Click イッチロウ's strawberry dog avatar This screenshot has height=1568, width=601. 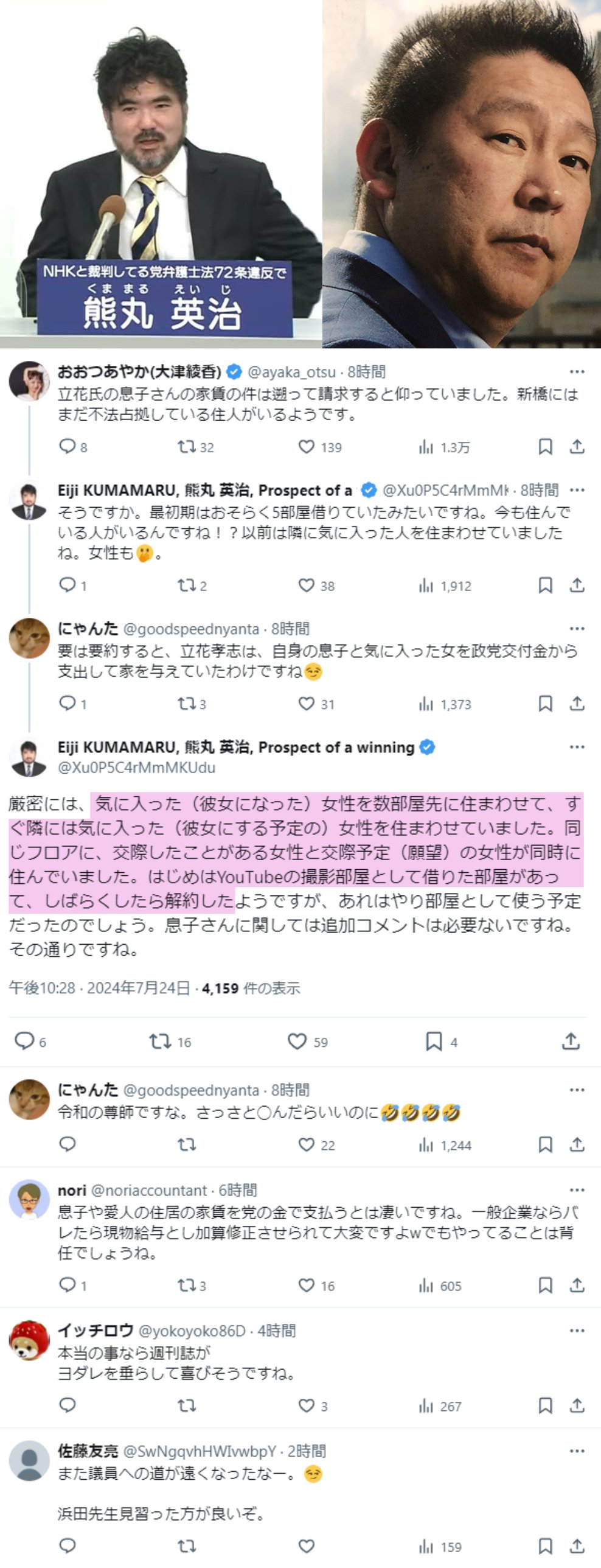point(29,1340)
